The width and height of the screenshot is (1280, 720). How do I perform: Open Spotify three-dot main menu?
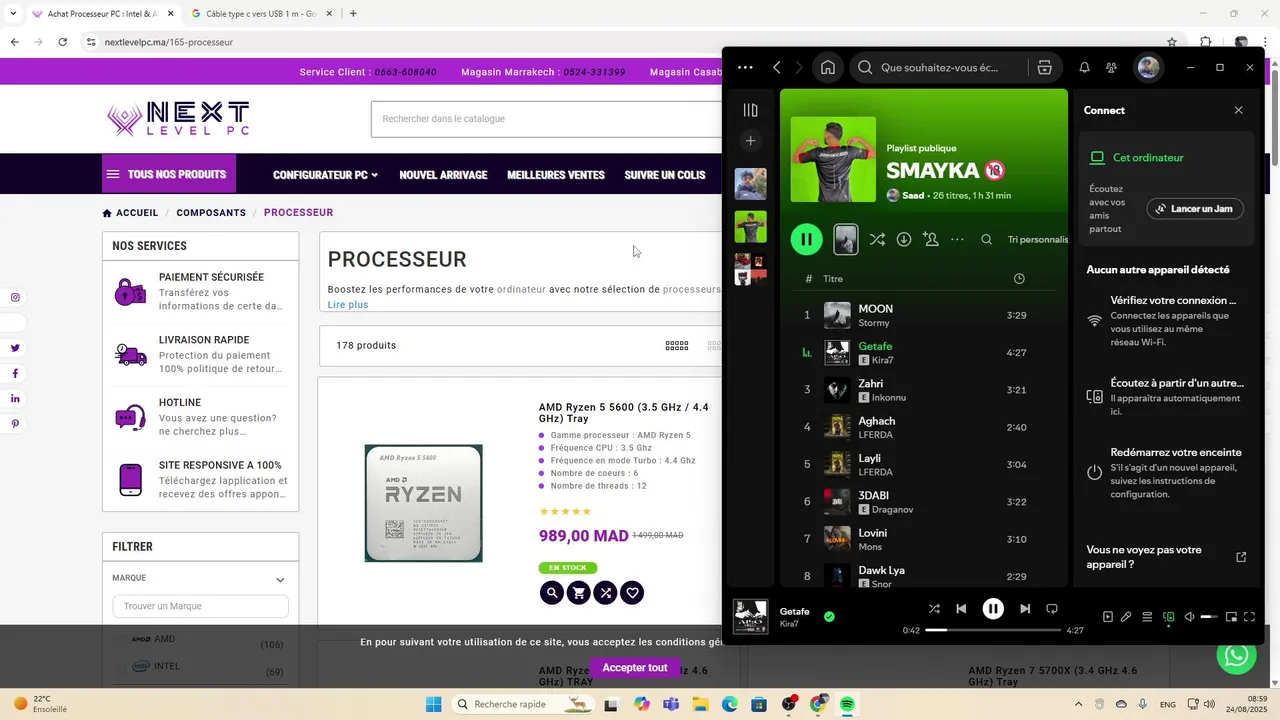(x=745, y=67)
